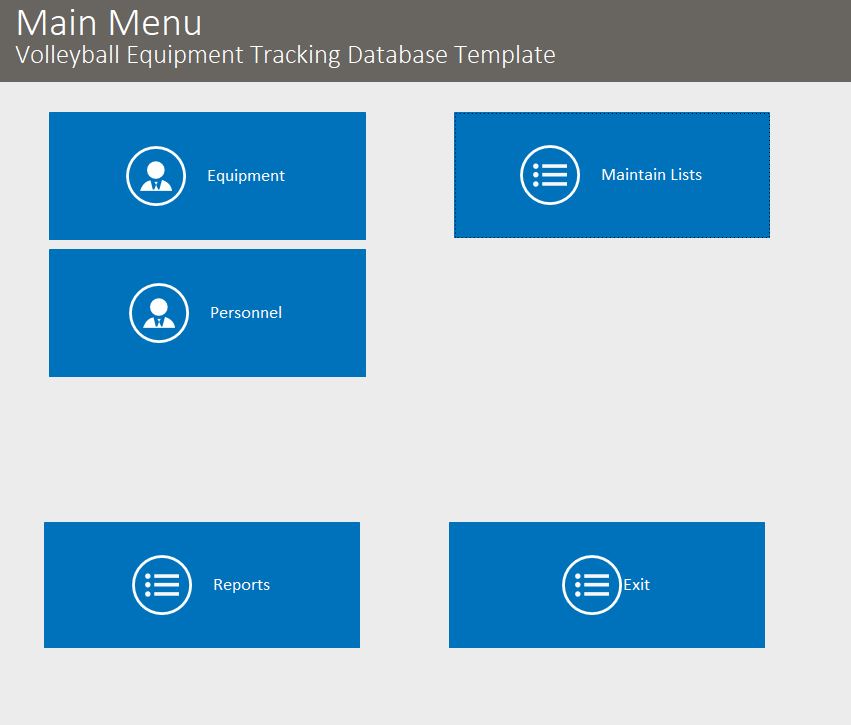Click the list icon beside Exit
The height and width of the screenshot is (725, 851).
592,585
